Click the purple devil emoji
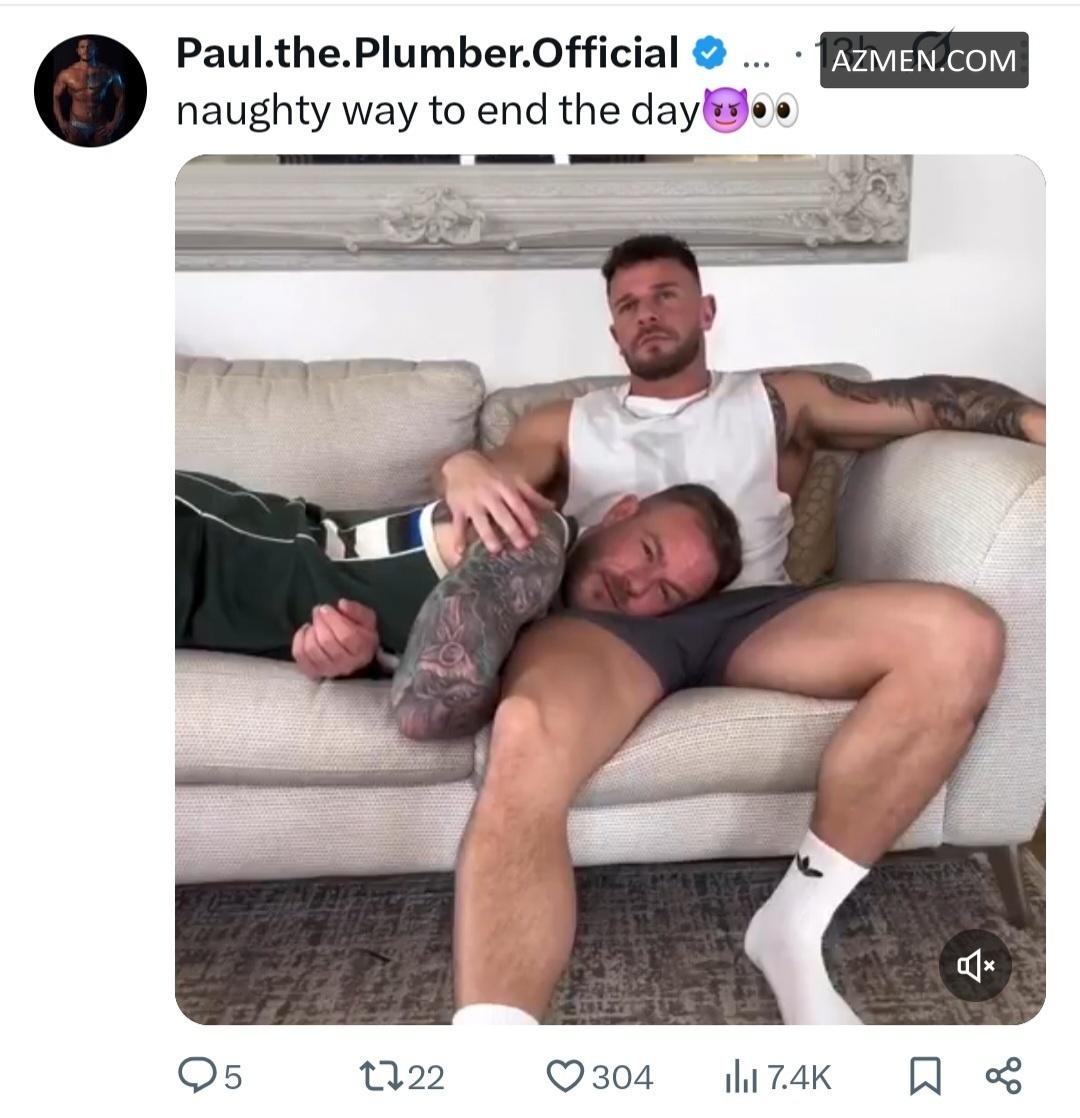The image size is (1080, 1118). coord(725,111)
